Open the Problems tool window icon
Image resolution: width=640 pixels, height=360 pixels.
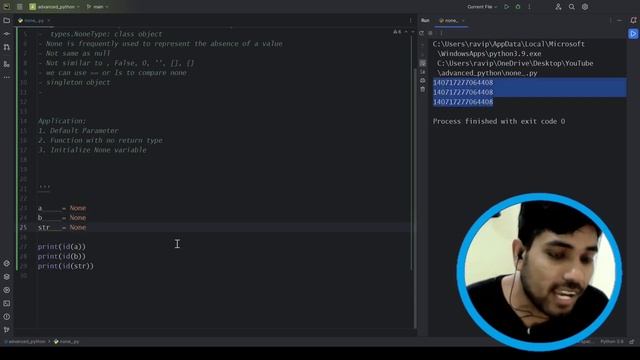[7, 317]
